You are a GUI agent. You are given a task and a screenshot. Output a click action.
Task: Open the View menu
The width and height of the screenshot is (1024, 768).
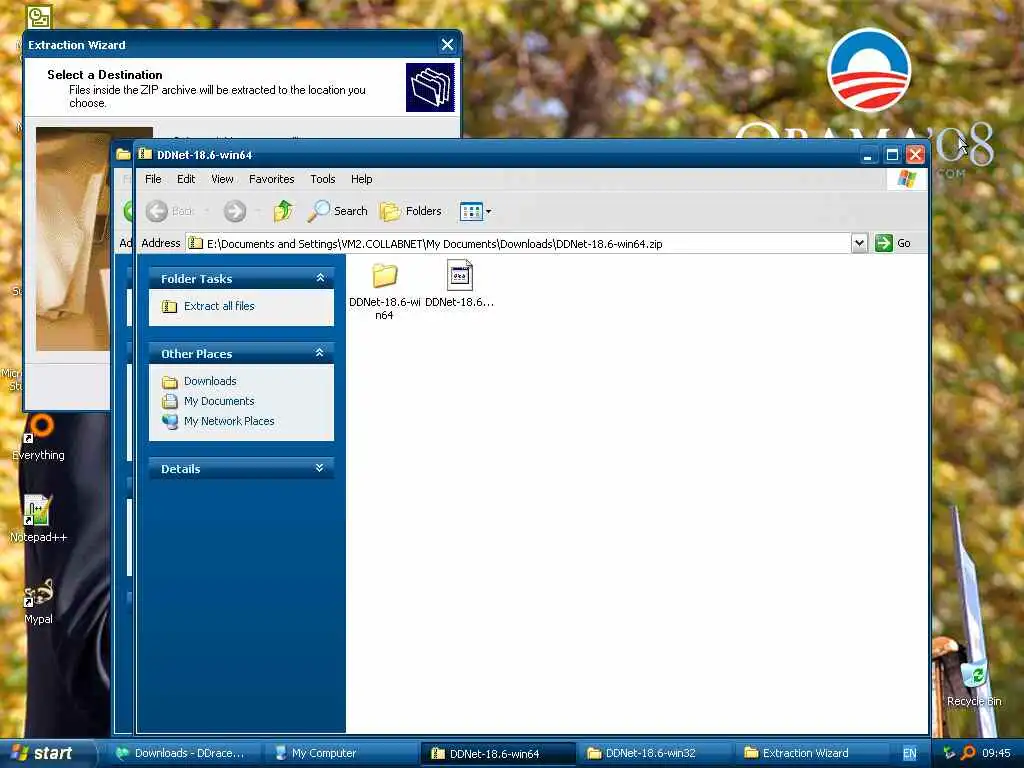coord(222,179)
